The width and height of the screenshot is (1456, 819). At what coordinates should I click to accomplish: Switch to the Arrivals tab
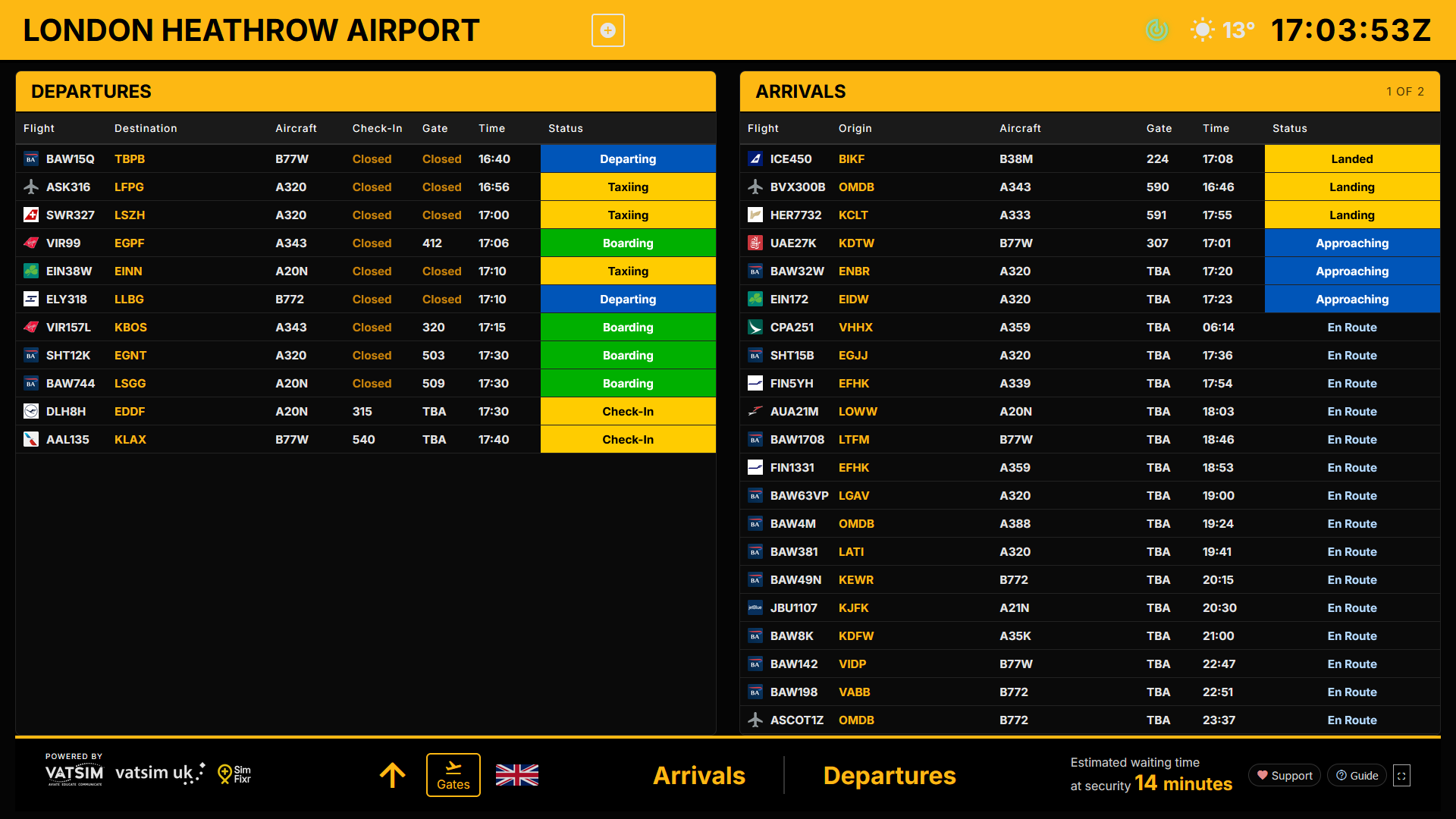(698, 775)
